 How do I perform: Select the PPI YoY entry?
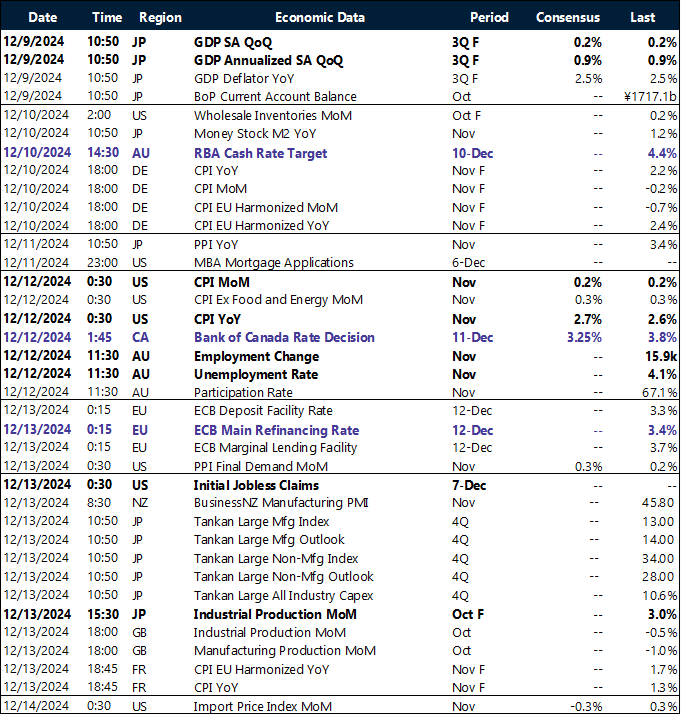click(x=216, y=244)
